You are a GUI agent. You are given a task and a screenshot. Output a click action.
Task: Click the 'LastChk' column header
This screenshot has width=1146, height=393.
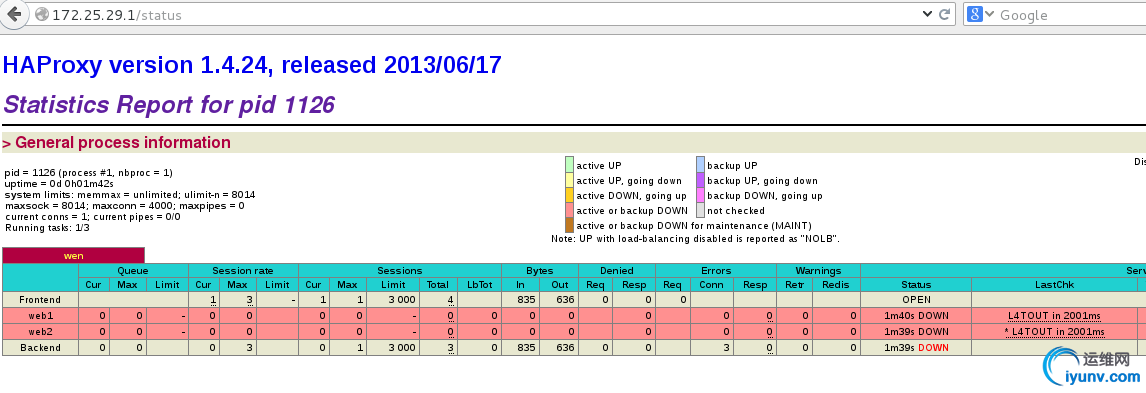pyautogui.click(x=1055, y=285)
